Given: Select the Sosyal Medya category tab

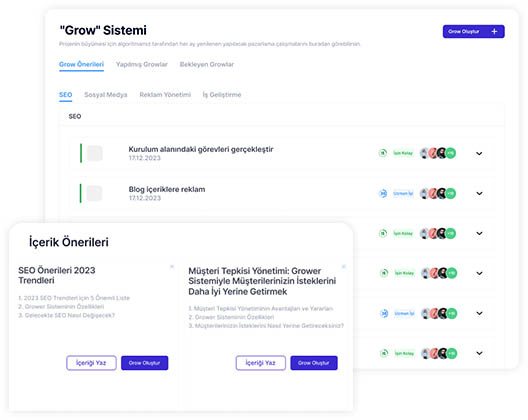Looking at the screenshot, I should [106, 95].
